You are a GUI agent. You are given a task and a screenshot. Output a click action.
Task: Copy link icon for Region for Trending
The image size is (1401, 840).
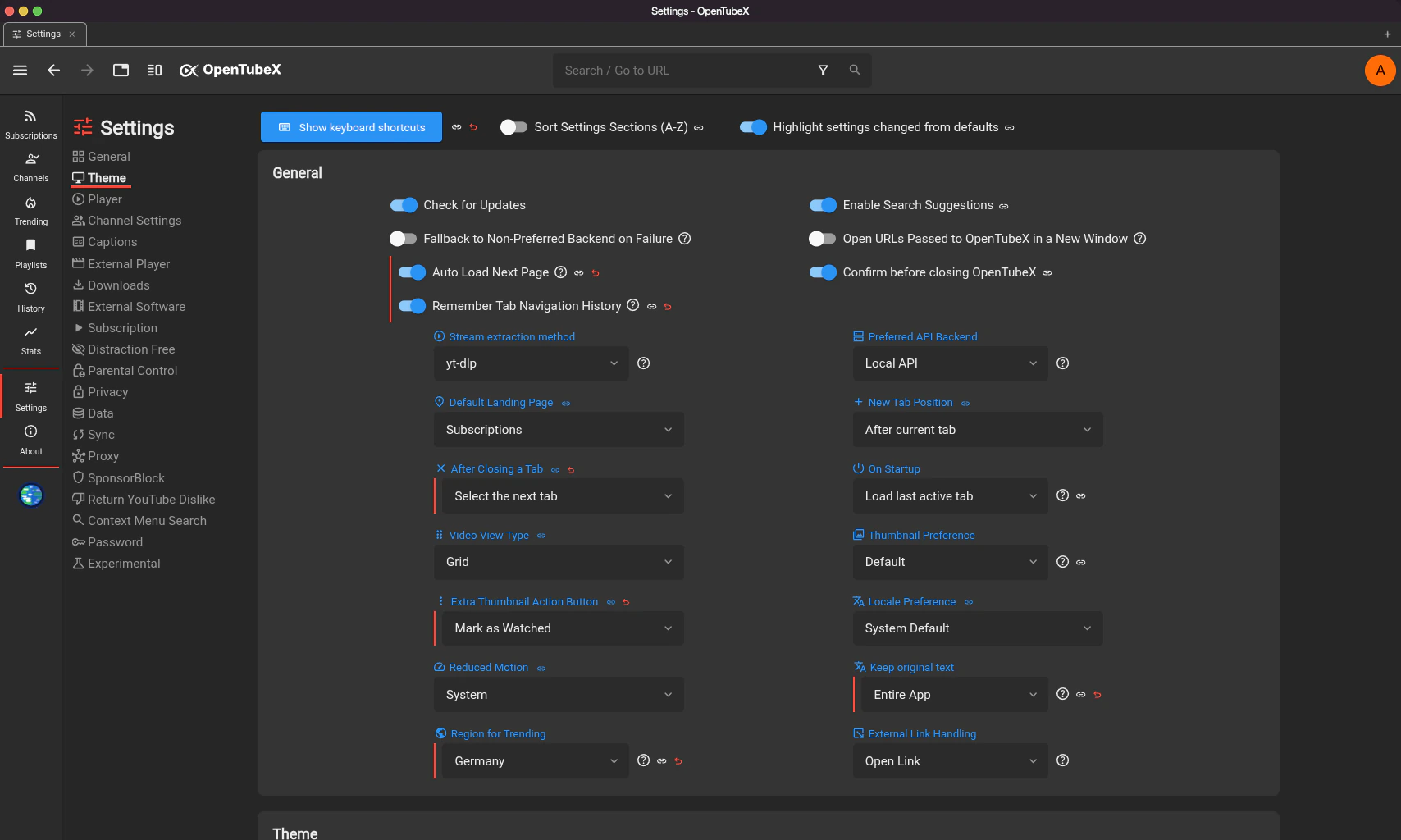tap(662, 761)
